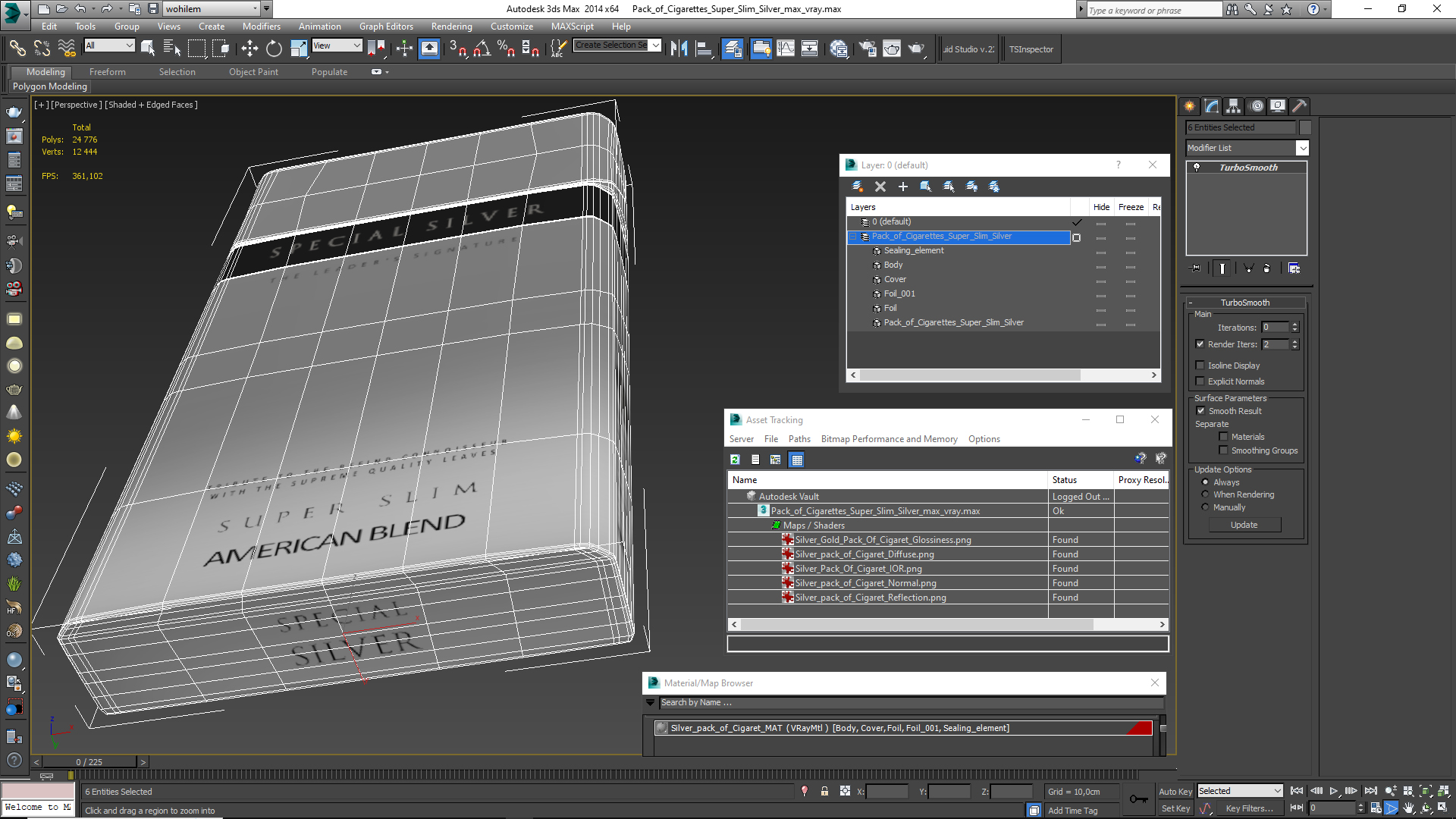Open key mode Selected dropdown
1456x819 pixels.
[1240, 791]
